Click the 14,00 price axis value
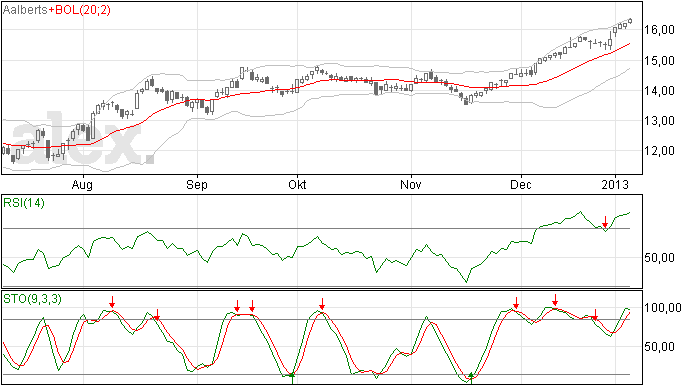690x387 pixels. [x=659, y=91]
